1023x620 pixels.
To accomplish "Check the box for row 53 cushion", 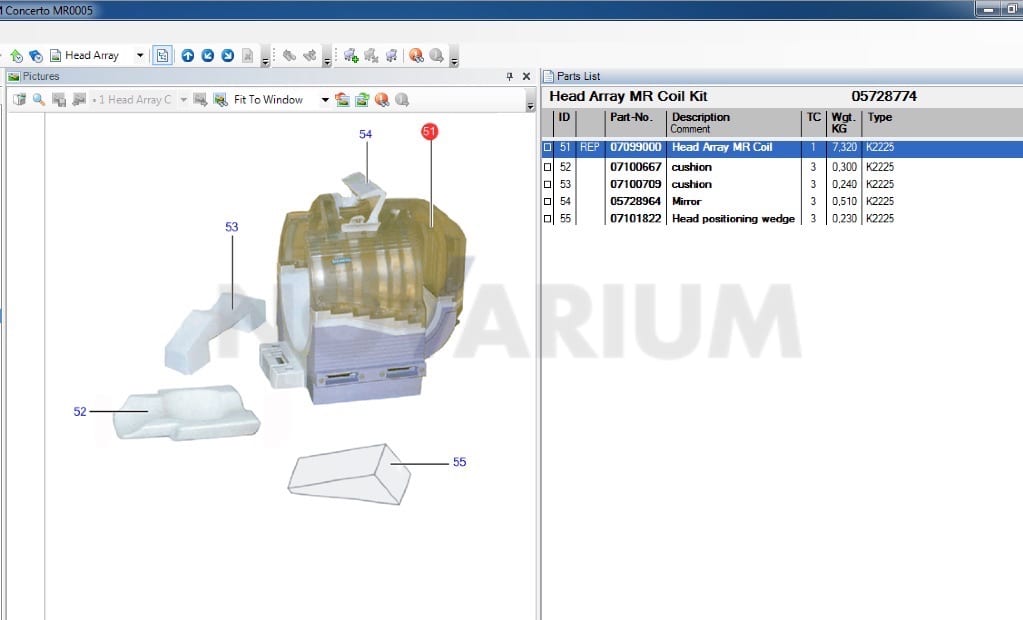I will tap(548, 184).
